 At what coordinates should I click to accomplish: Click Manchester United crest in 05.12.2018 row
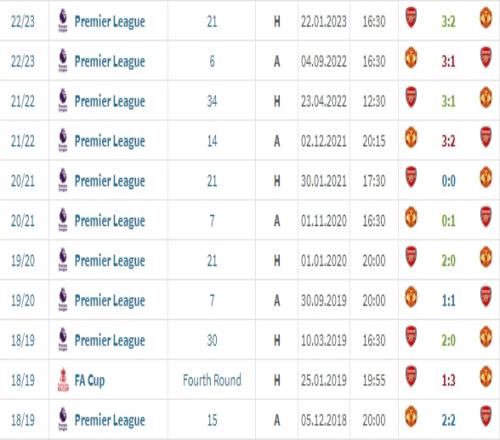411,416
